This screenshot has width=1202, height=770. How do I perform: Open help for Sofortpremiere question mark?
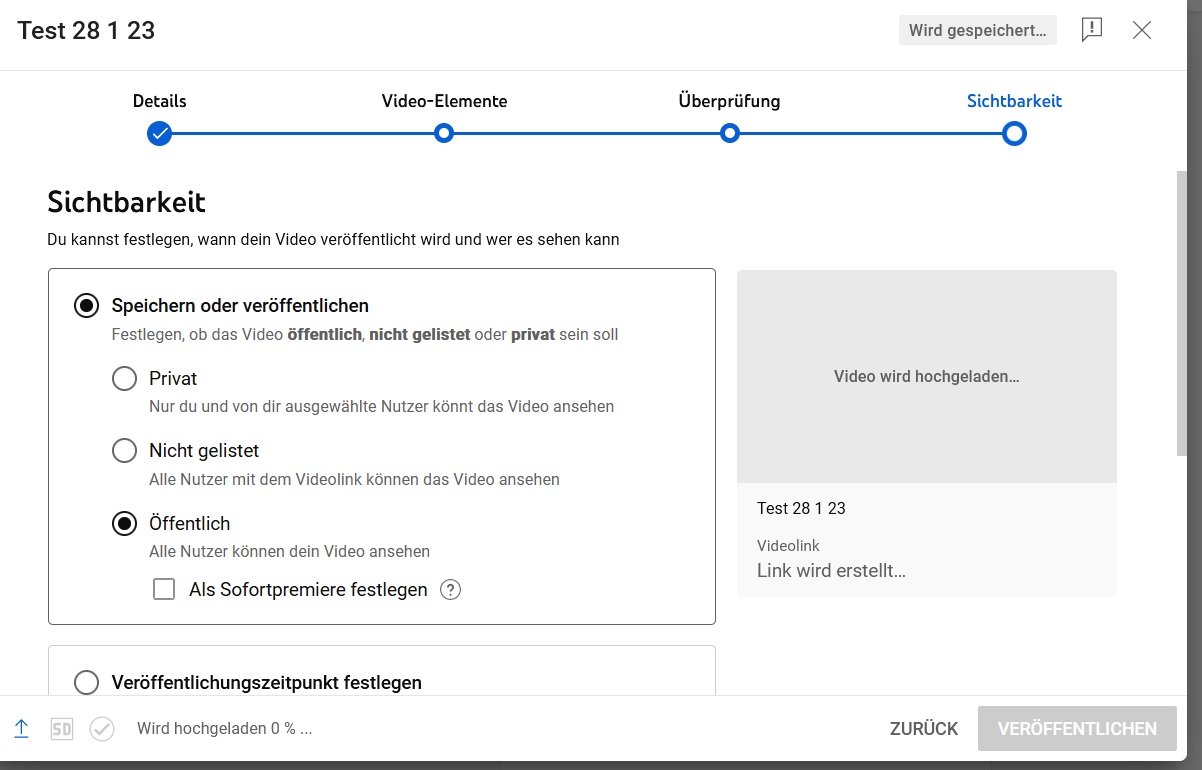point(451,590)
